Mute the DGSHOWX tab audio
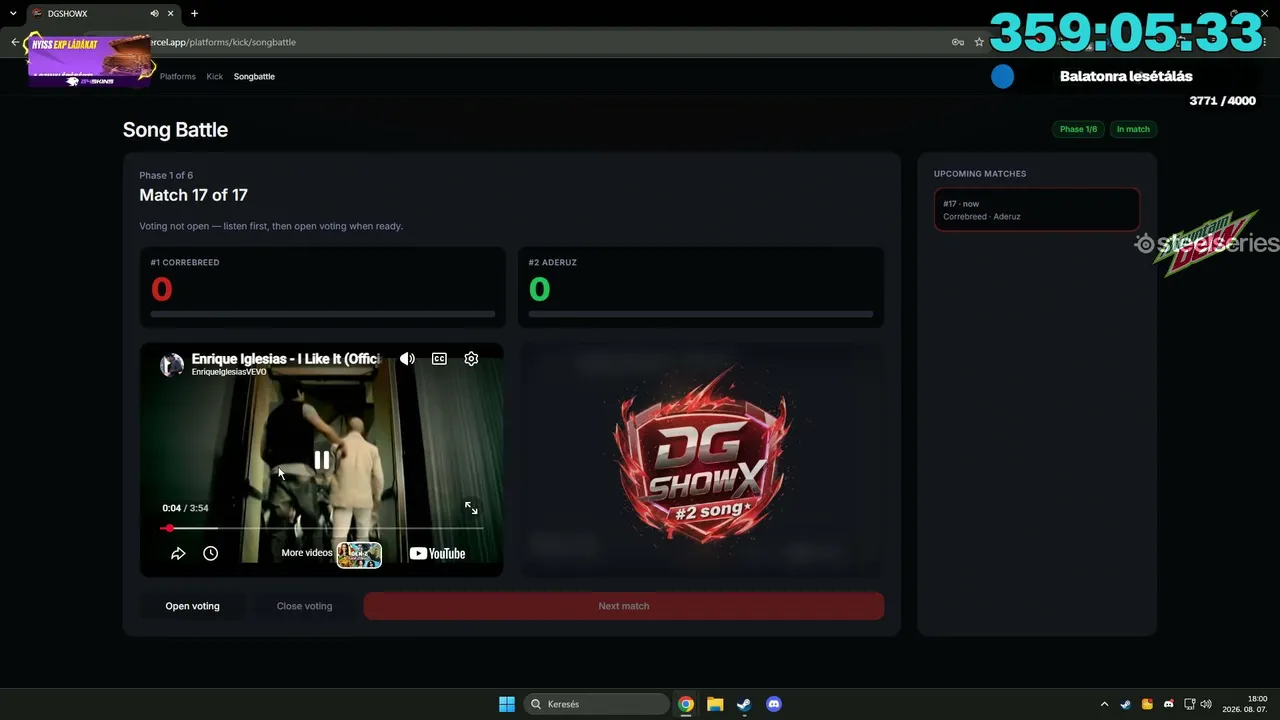The image size is (1280, 720). click(154, 14)
